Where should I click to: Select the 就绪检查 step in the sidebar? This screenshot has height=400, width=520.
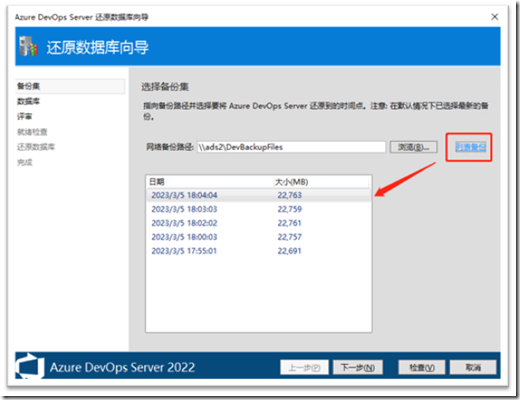(x=32, y=132)
